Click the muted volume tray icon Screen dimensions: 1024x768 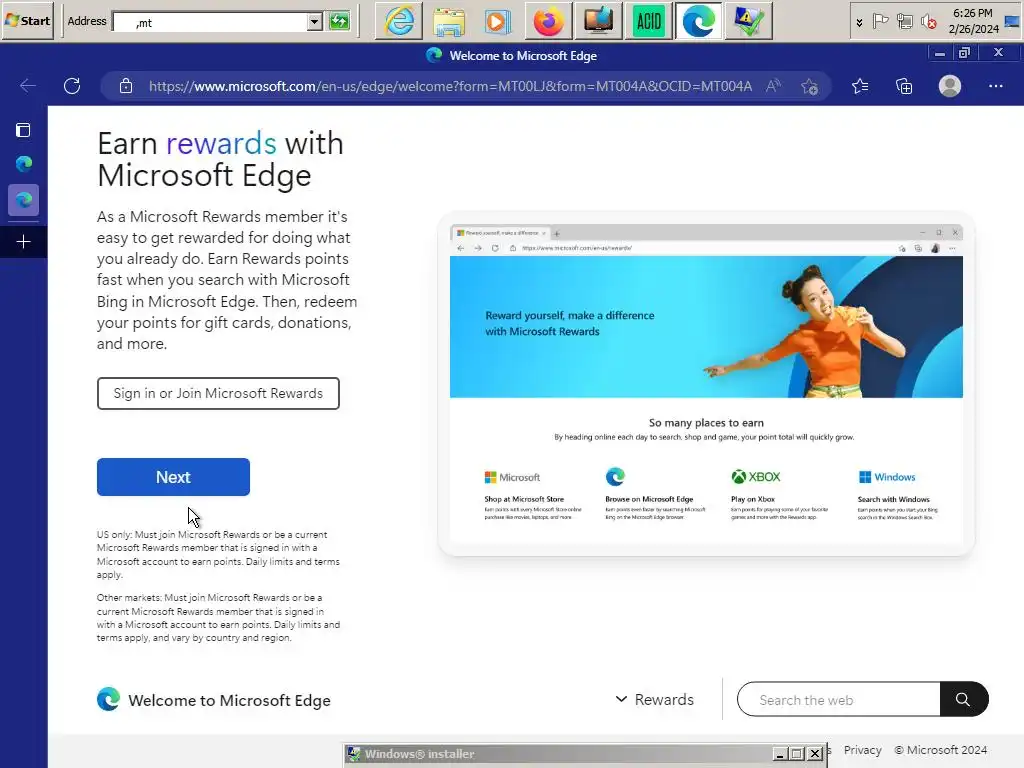click(x=928, y=22)
